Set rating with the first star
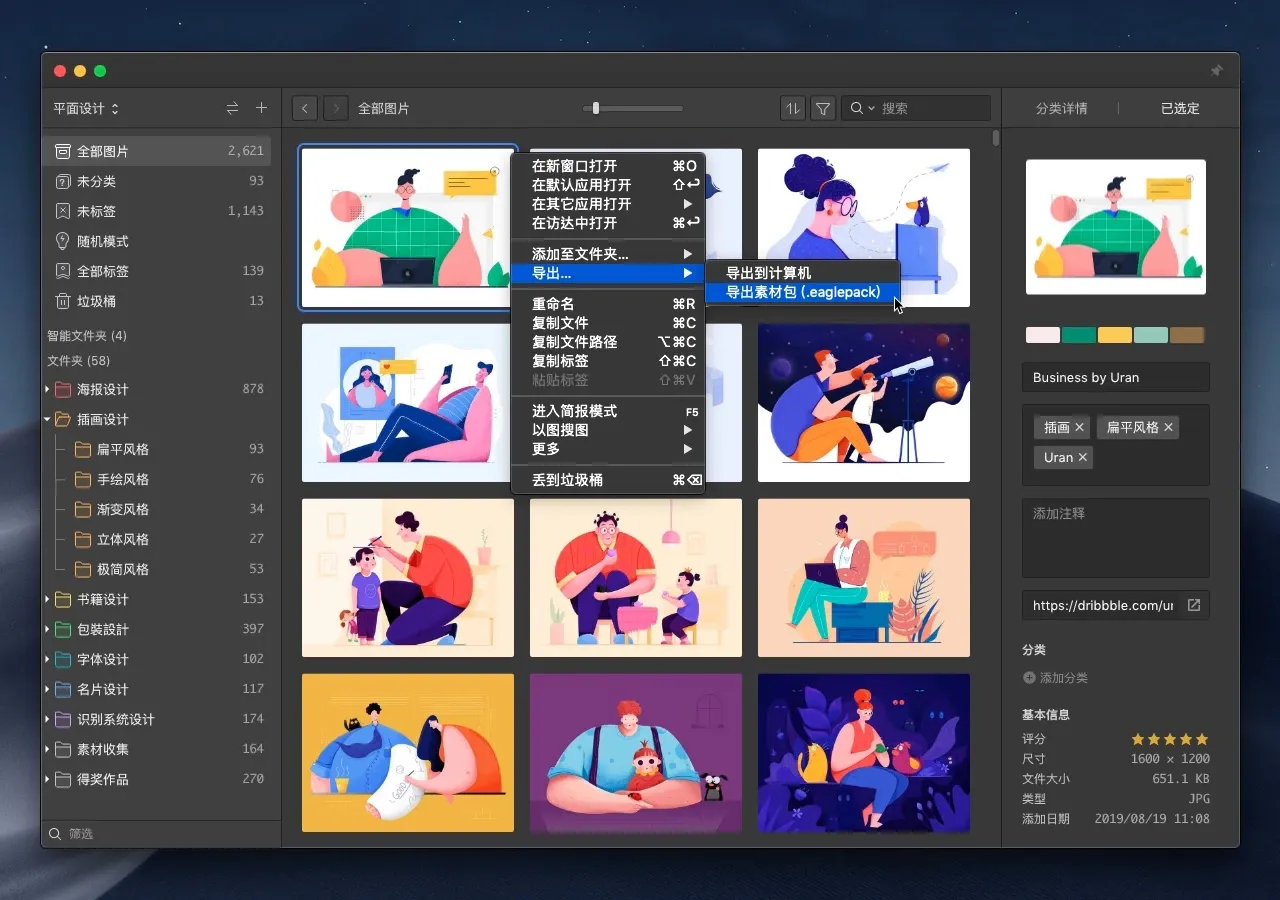Screen dimensions: 1280x900 coord(1138,739)
